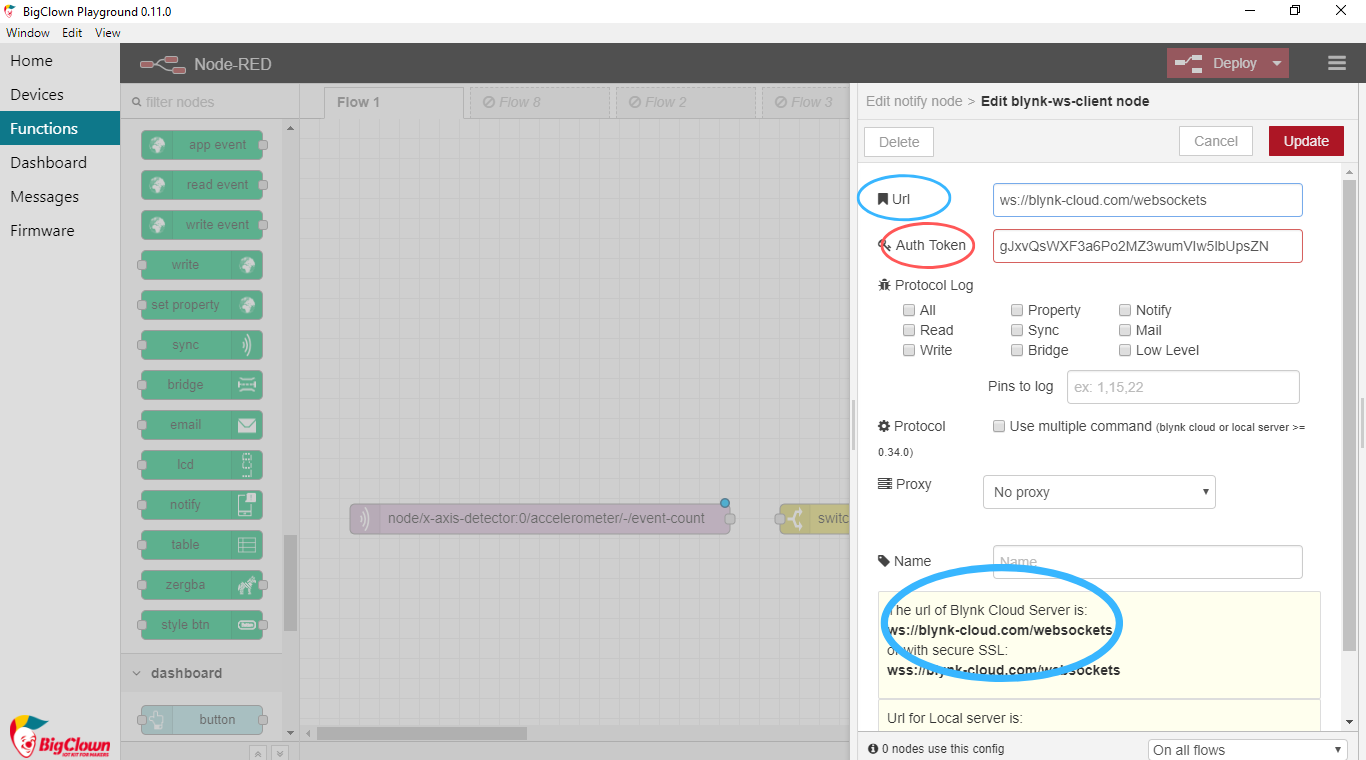
Task: Select the accelerometer event-count MQTT node
Action: pos(540,519)
